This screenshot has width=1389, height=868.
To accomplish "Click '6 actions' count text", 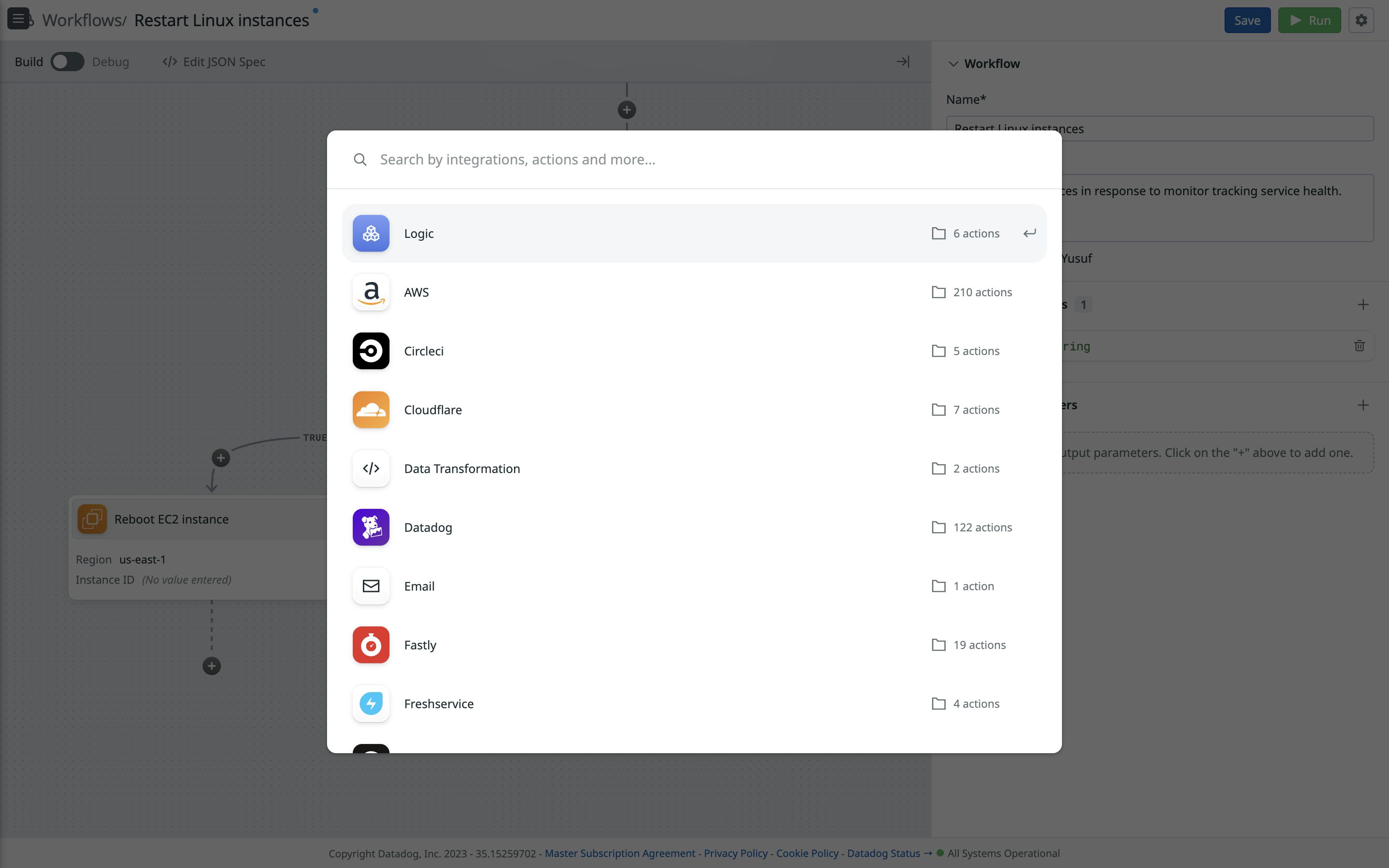I will pos(977,233).
